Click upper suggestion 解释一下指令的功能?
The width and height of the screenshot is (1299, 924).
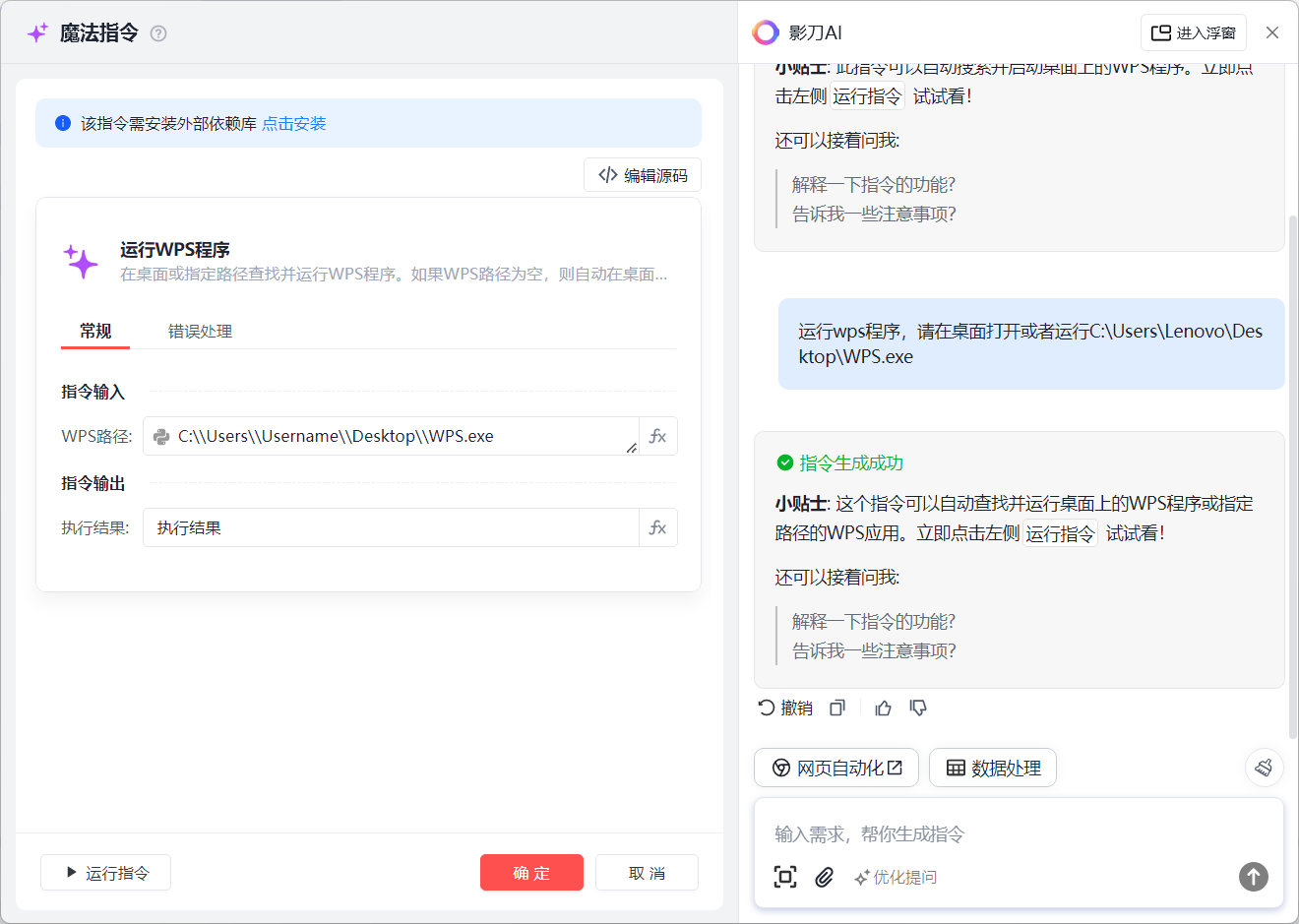[874, 184]
